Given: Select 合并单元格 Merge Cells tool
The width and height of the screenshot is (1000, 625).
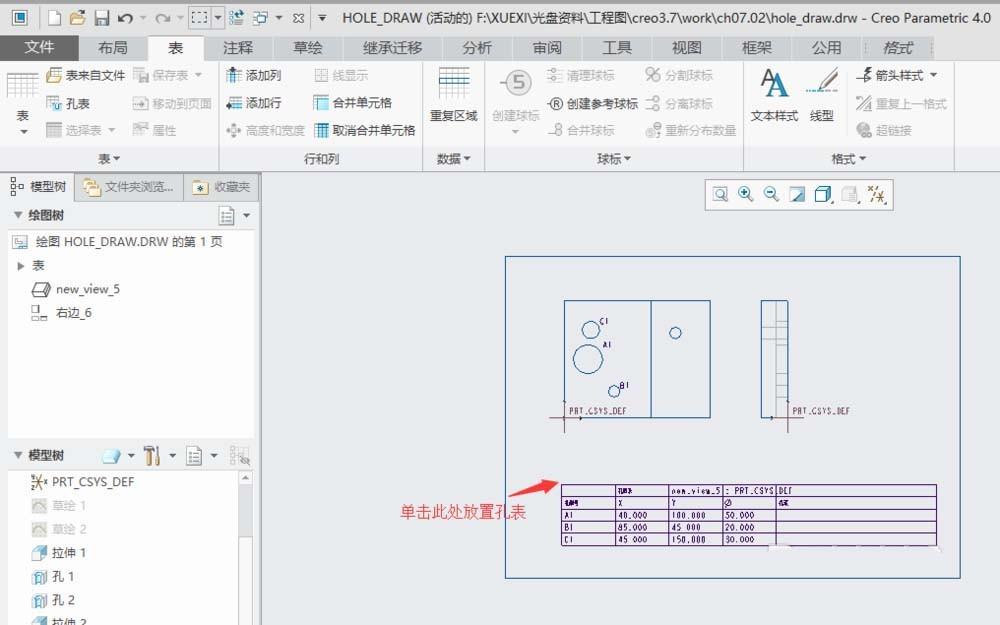Looking at the screenshot, I should coord(343,102).
